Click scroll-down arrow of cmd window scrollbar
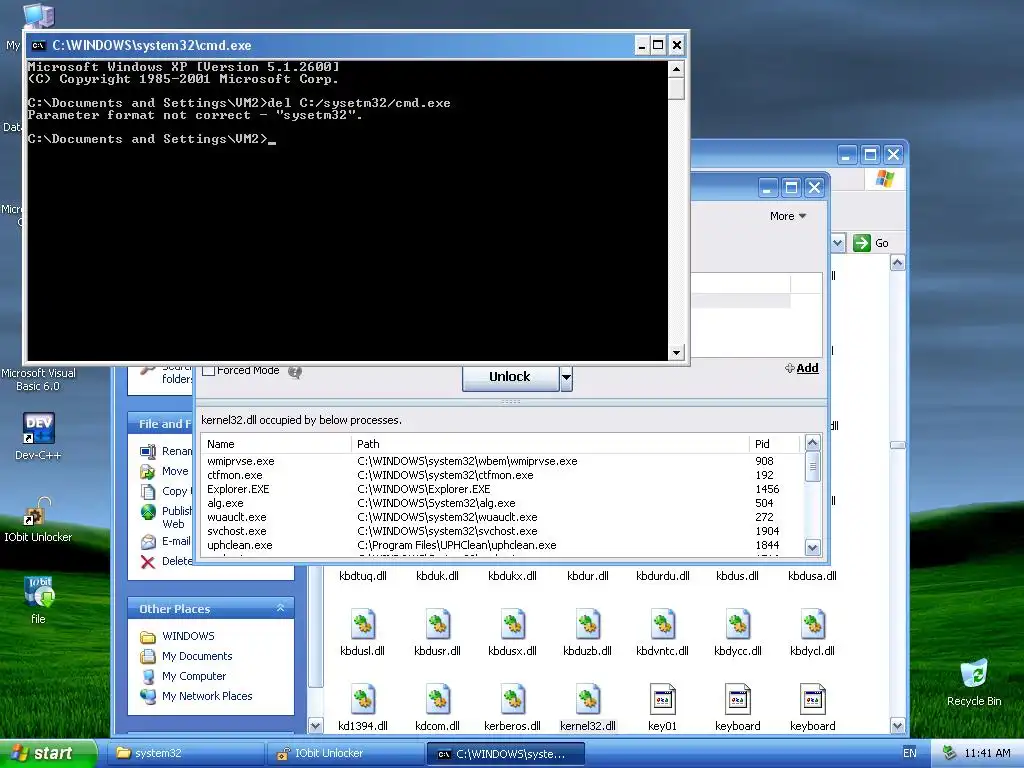Image resolution: width=1024 pixels, height=768 pixels. click(677, 353)
